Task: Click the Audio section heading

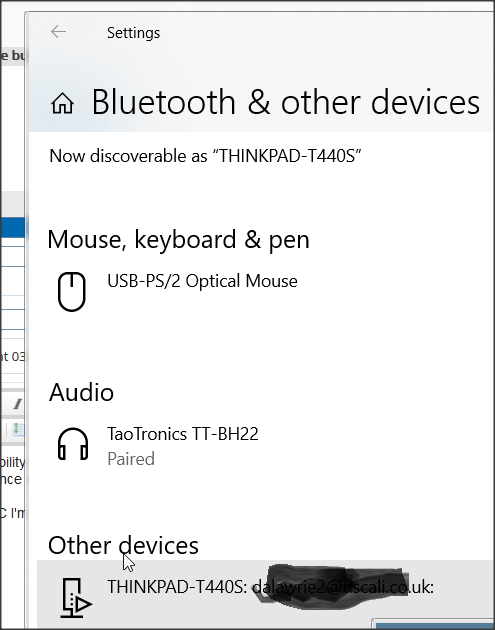Action: [x=81, y=392]
